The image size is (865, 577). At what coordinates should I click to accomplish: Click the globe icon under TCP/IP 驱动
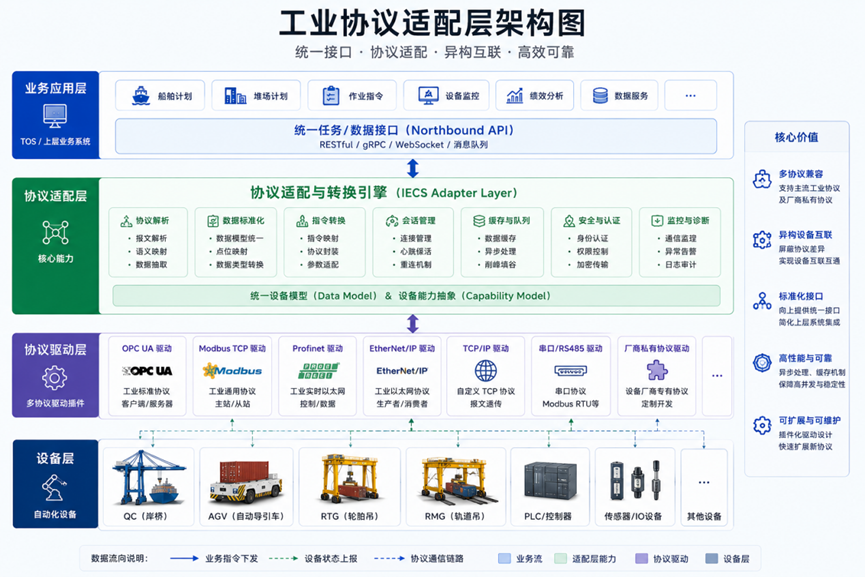(486, 371)
